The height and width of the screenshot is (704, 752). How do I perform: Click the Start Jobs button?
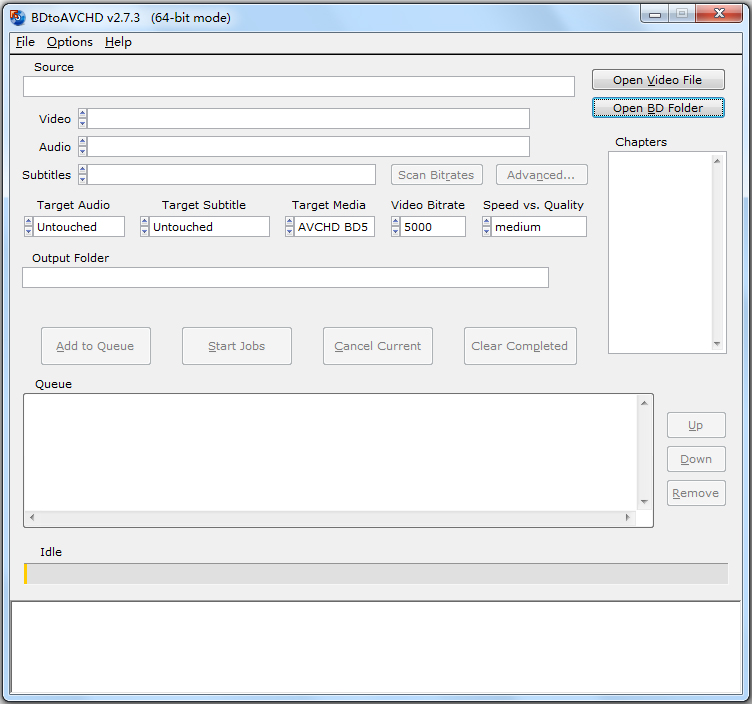236,346
